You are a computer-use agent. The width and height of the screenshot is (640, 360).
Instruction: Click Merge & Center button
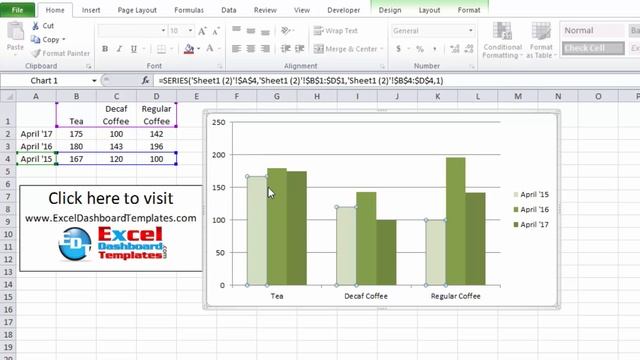345,49
